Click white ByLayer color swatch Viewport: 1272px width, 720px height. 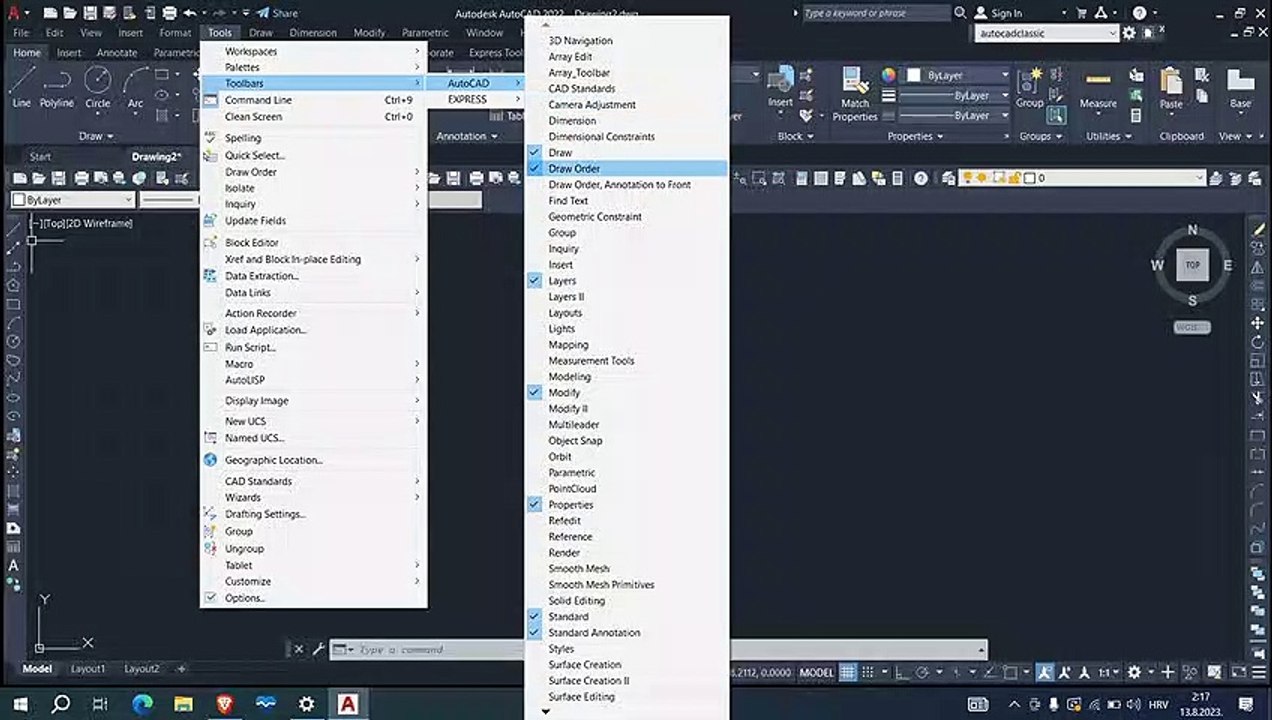click(913, 75)
